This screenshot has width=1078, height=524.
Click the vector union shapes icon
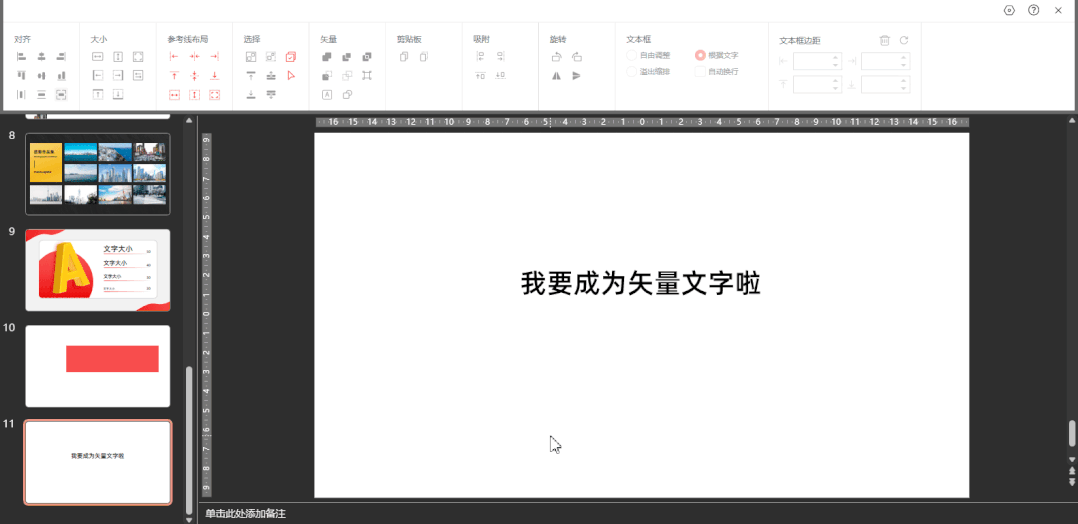coord(327,56)
